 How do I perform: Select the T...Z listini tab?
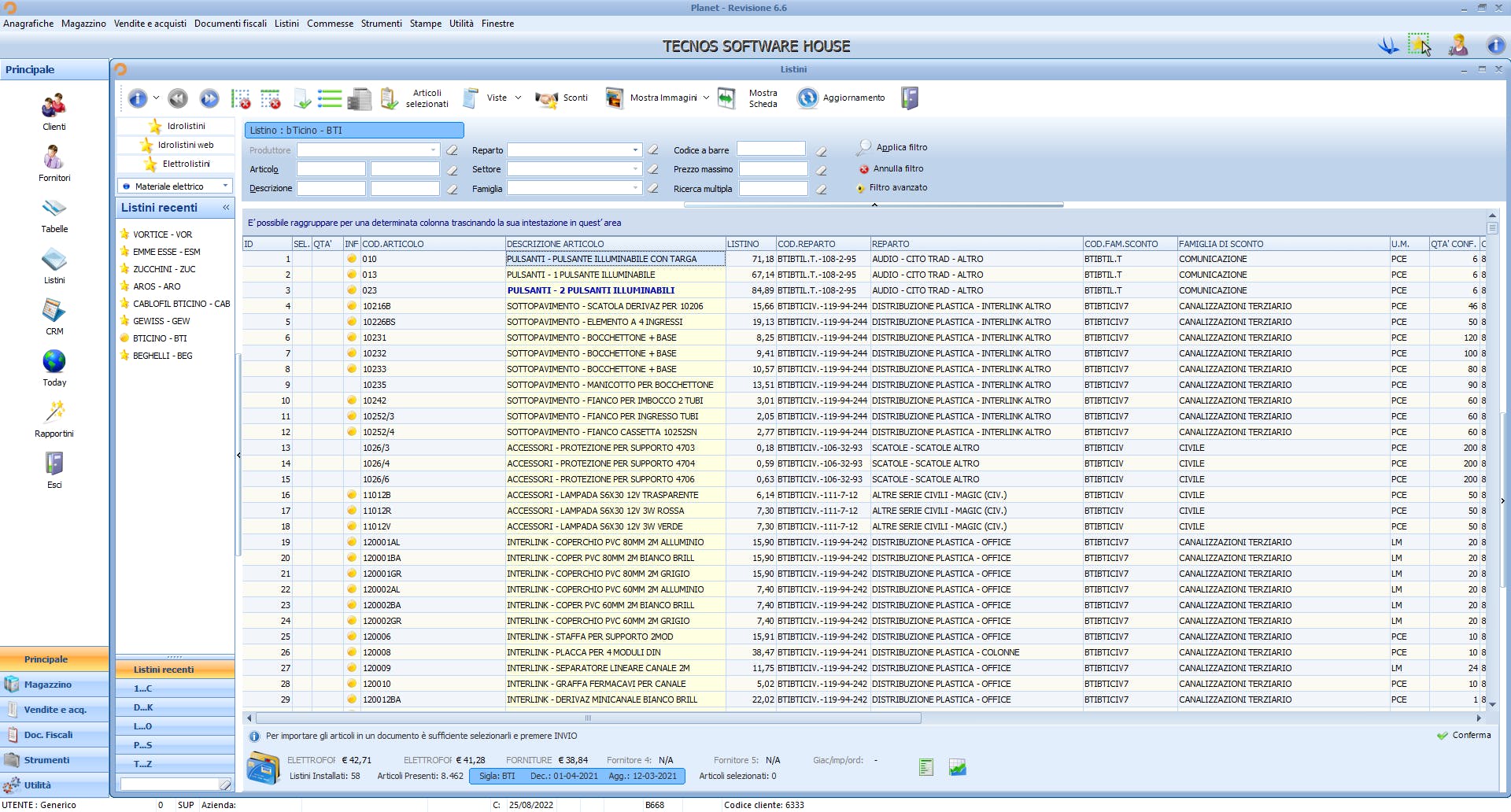coord(175,764)
